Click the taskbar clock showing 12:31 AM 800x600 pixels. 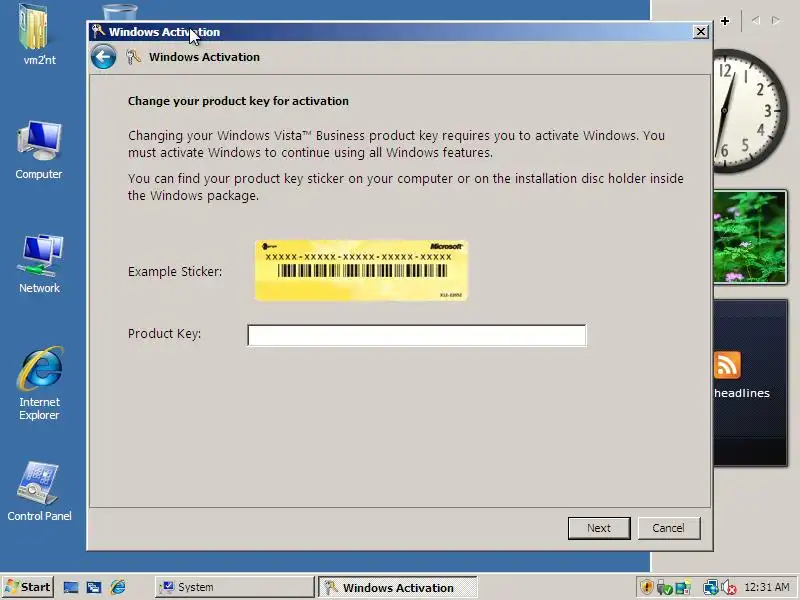point(767,587)
